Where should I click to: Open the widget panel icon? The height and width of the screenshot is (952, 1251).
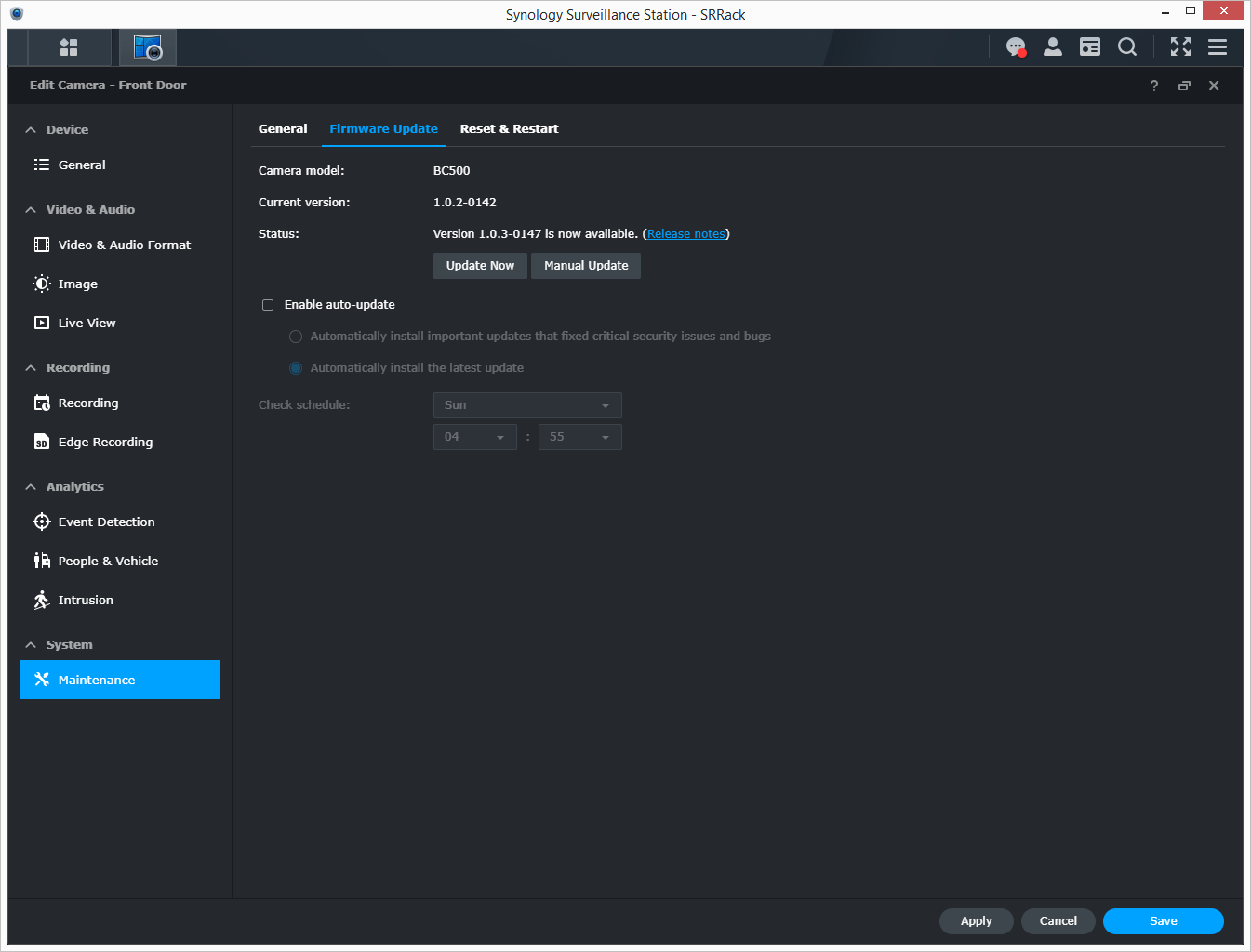1090,47
